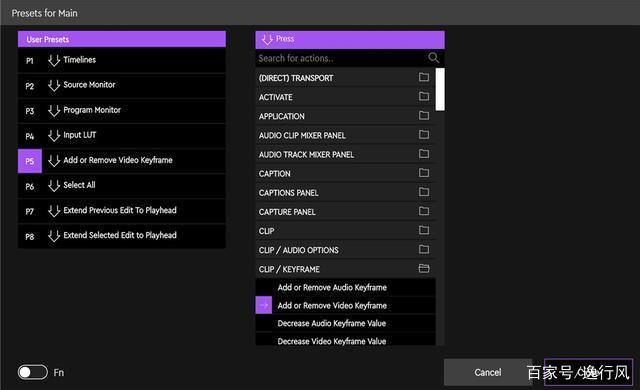Click the press arrow icon beside Input LUT

coord(54,135)
